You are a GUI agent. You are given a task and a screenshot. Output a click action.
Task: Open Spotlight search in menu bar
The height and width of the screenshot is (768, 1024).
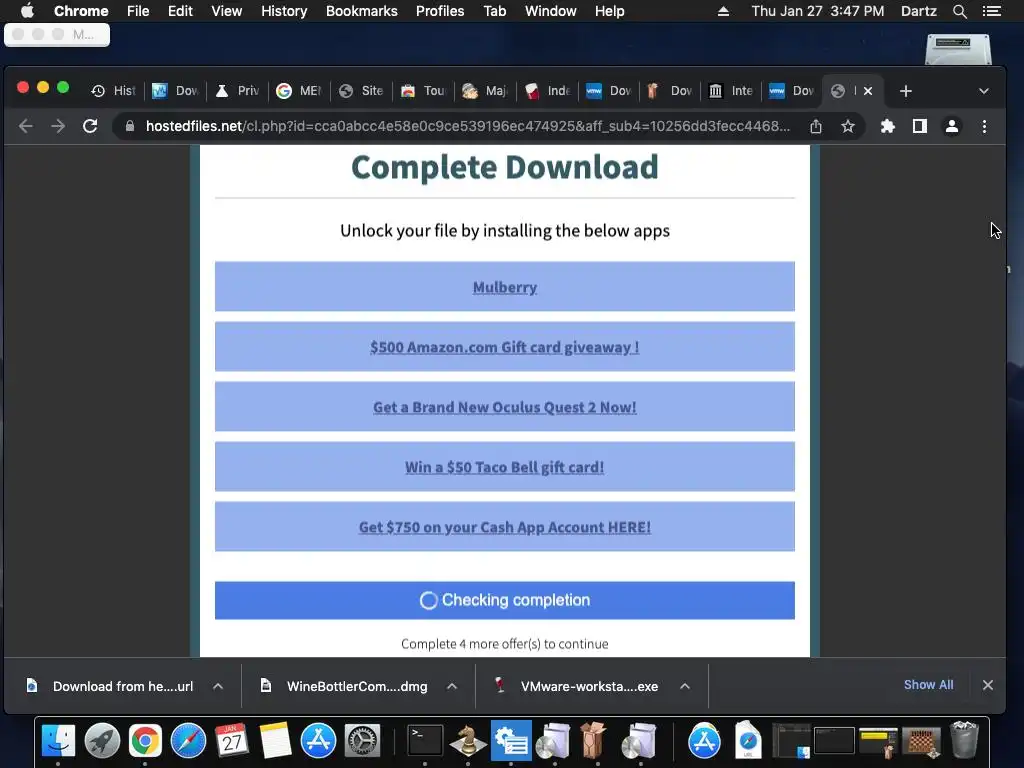point(959,11)
